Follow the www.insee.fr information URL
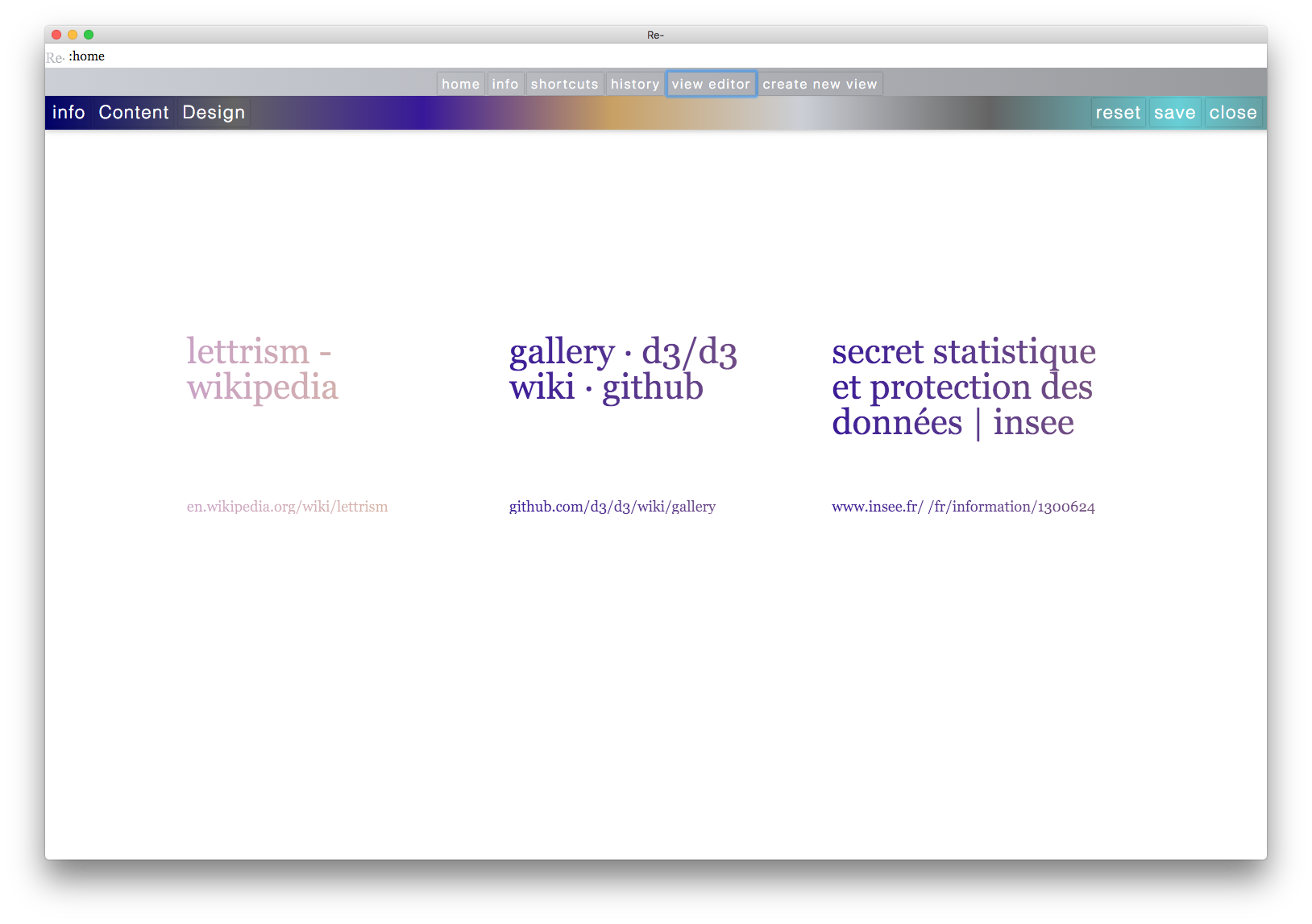This screenshot has height=924, width=1312. pos(963,507)
